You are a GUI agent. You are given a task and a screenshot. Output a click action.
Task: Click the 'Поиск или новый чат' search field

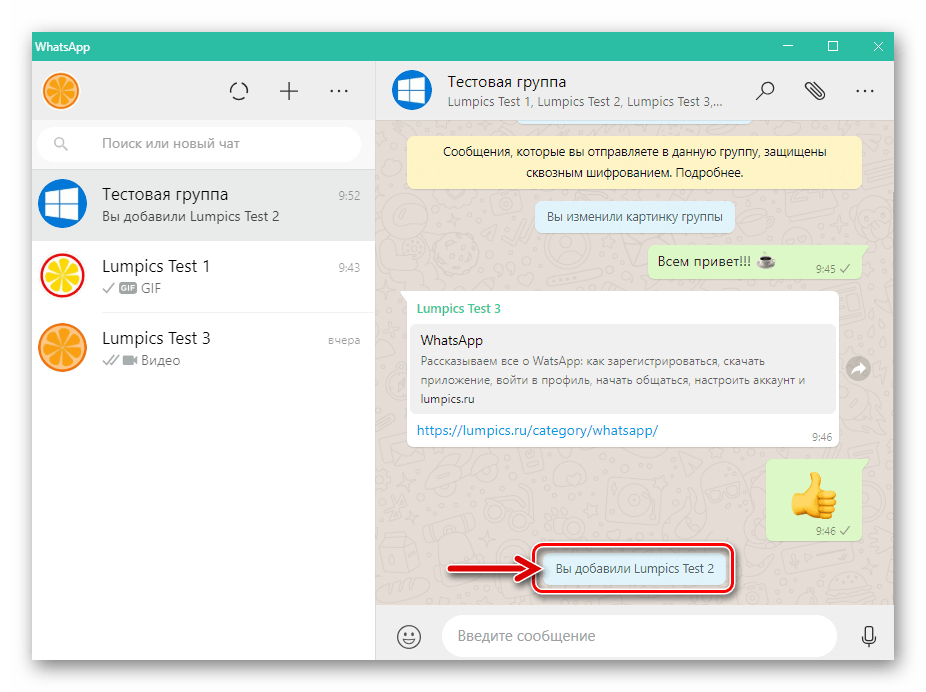[200, 144]
